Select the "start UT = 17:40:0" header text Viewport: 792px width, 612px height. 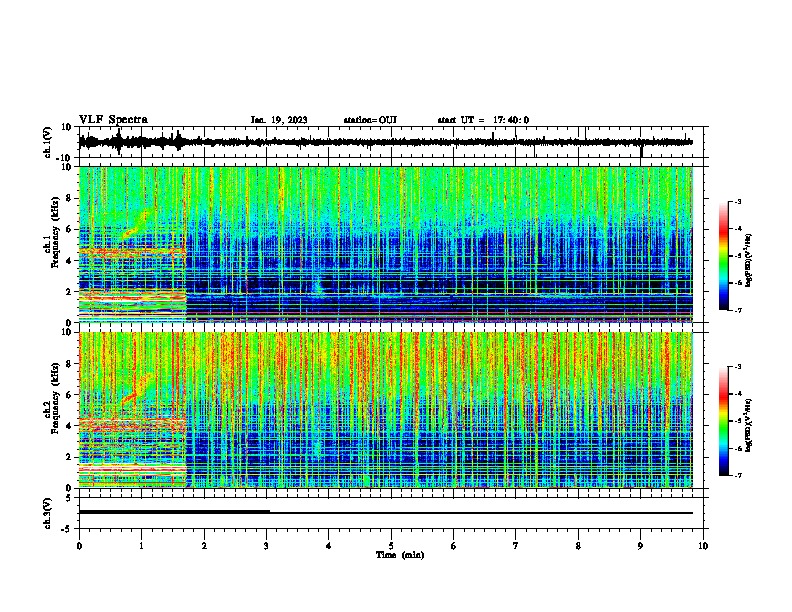coord(483,120)
